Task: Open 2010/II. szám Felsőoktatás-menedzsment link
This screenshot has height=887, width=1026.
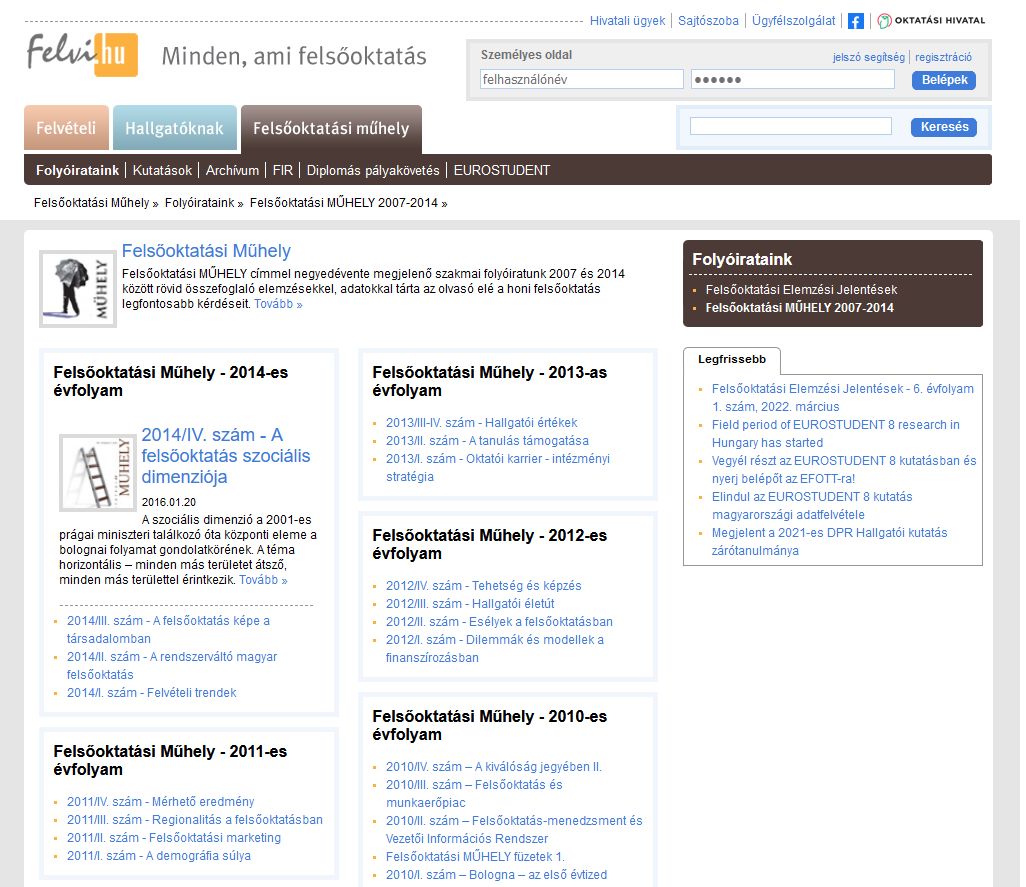Action: (514, 829)
